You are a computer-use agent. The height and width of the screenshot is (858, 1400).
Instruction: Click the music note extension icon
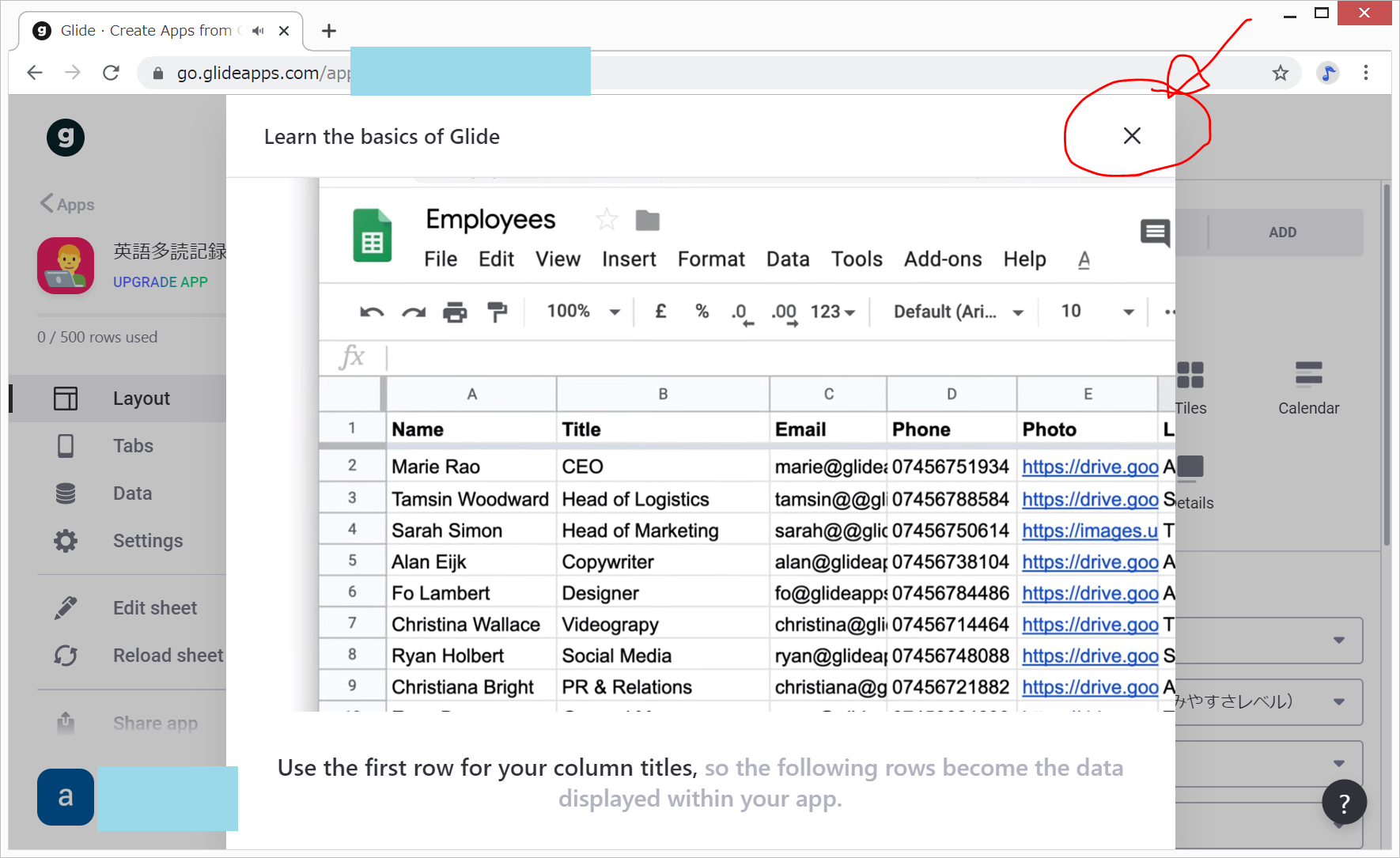coord(1328,74)
